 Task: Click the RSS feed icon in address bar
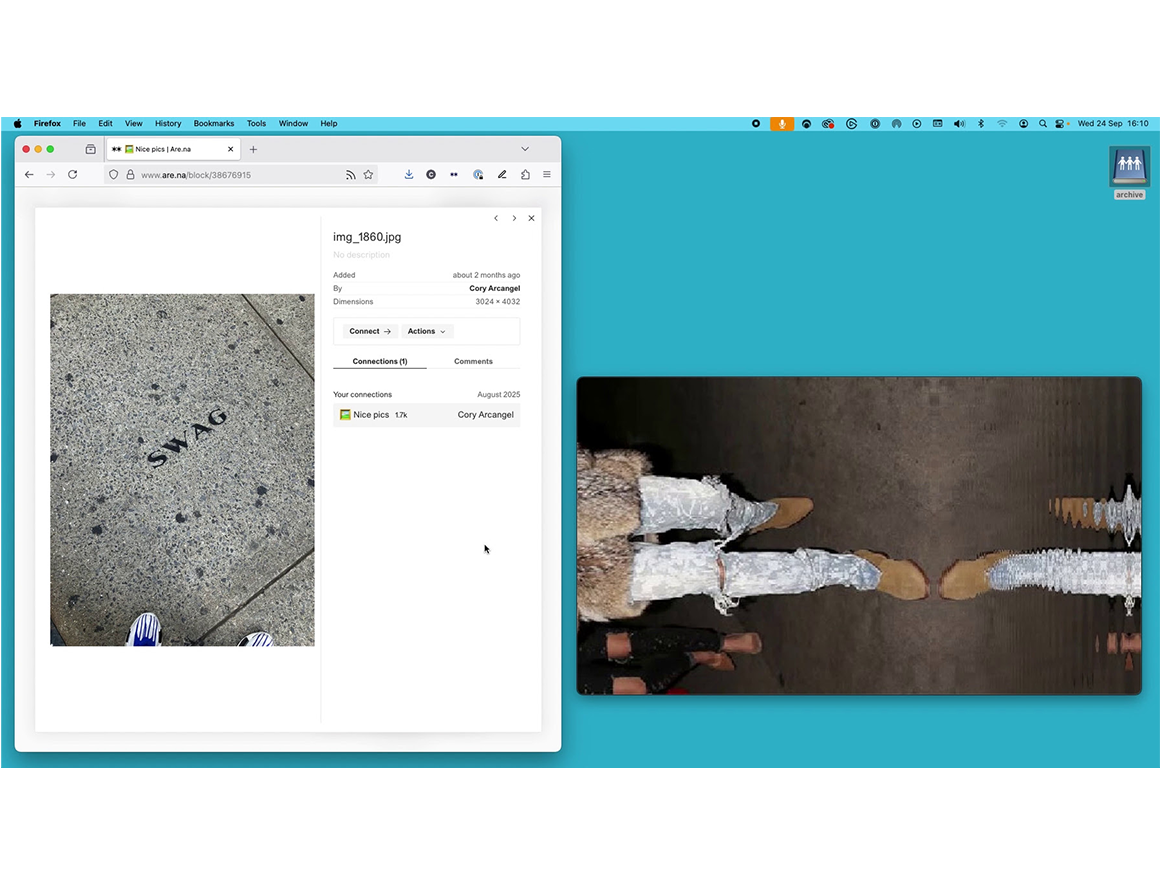click(350, 174)
